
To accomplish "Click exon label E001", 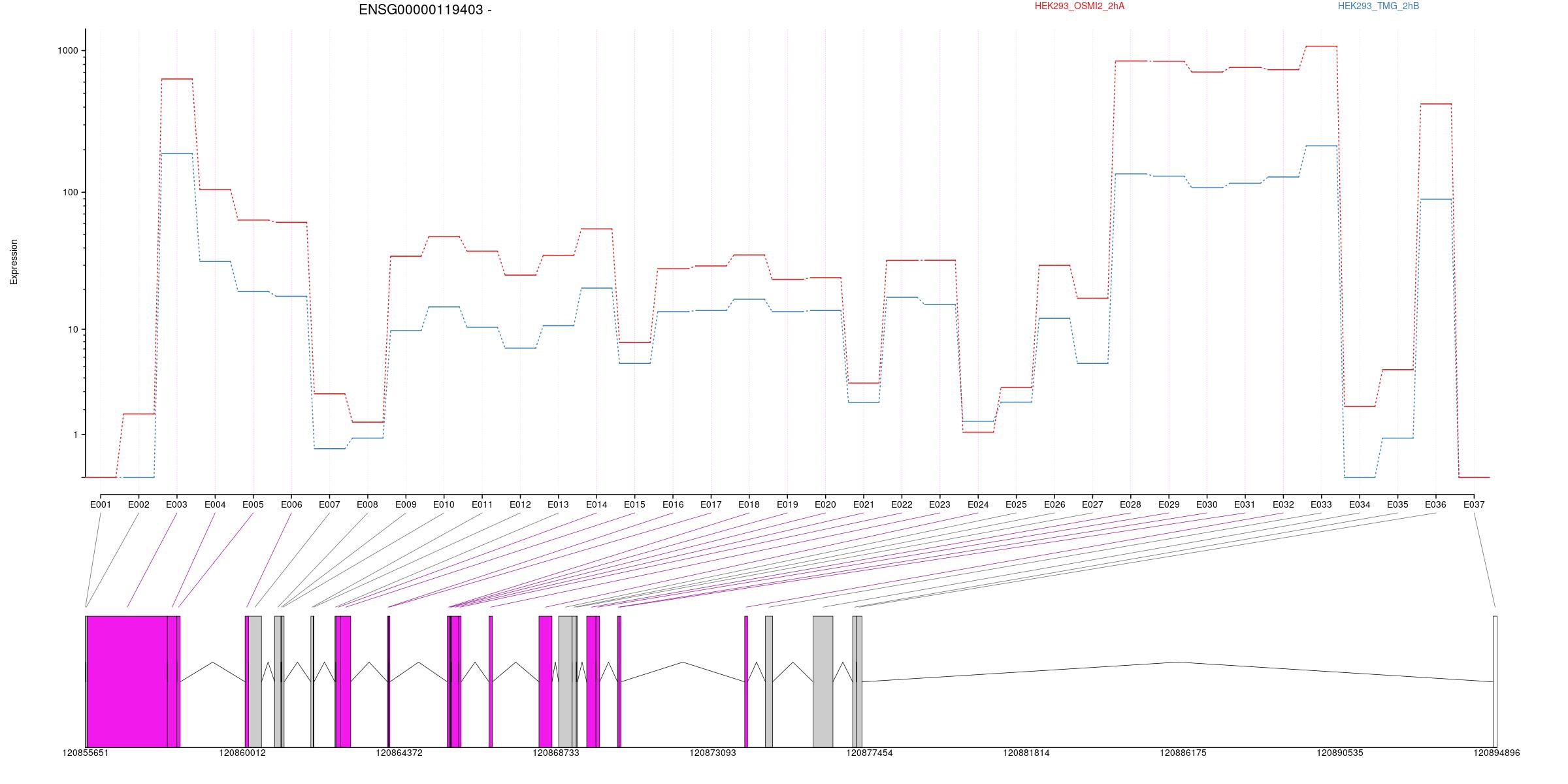I will (x=101, y=504).
